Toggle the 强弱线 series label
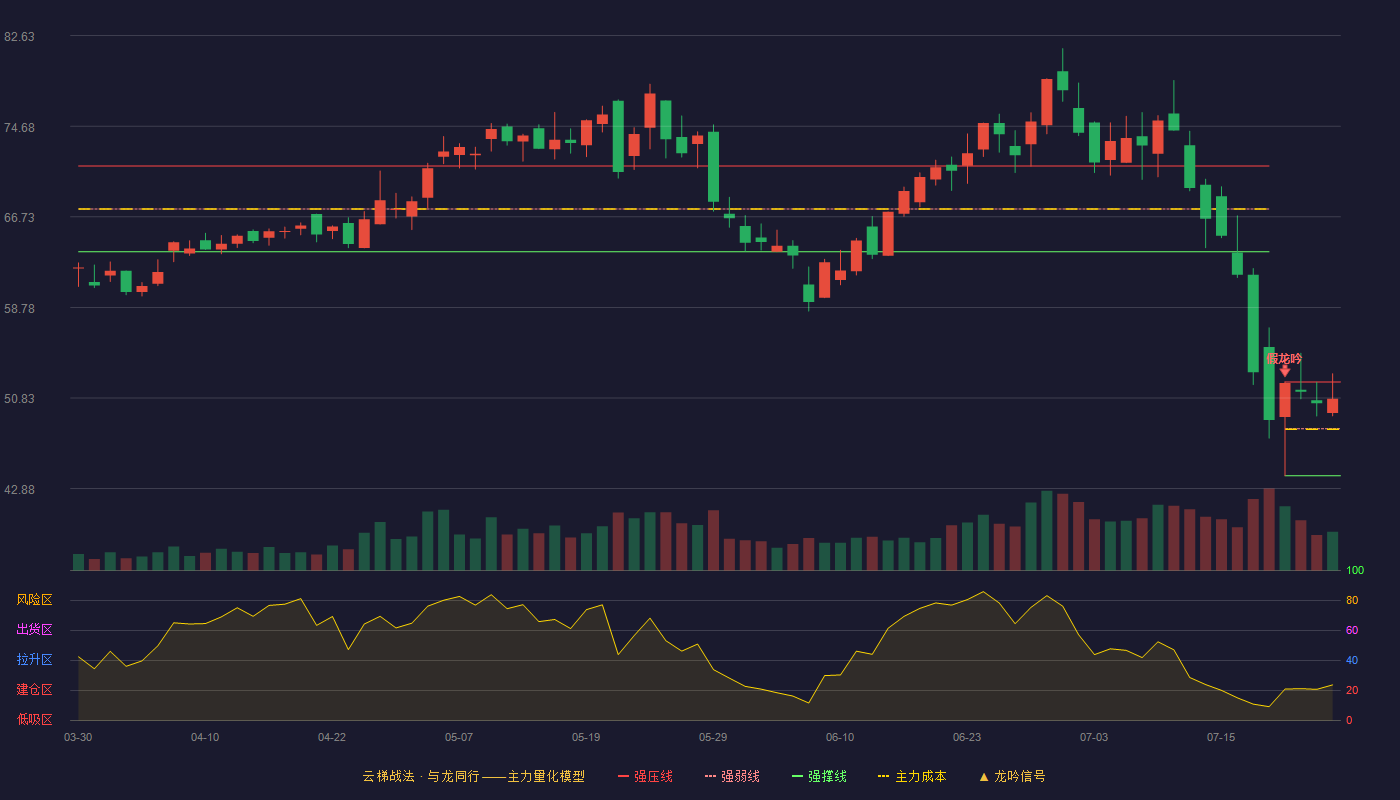 coord(740,777)
